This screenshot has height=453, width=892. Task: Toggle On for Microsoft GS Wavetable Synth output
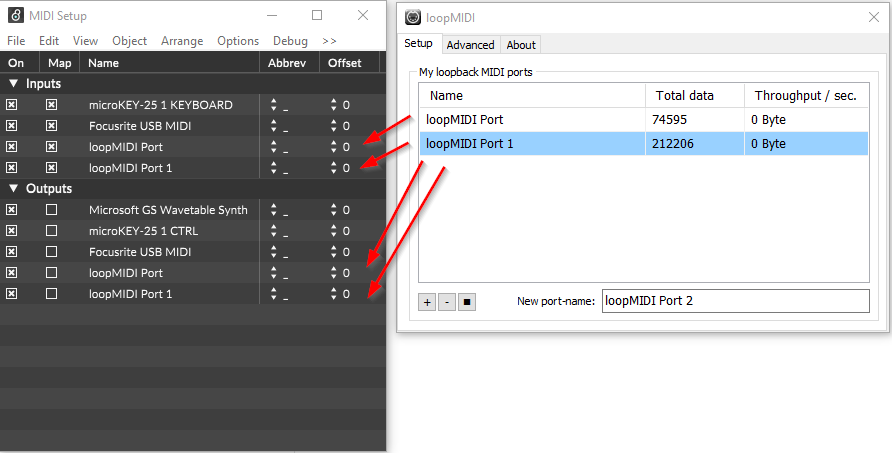tap(11, 210)
